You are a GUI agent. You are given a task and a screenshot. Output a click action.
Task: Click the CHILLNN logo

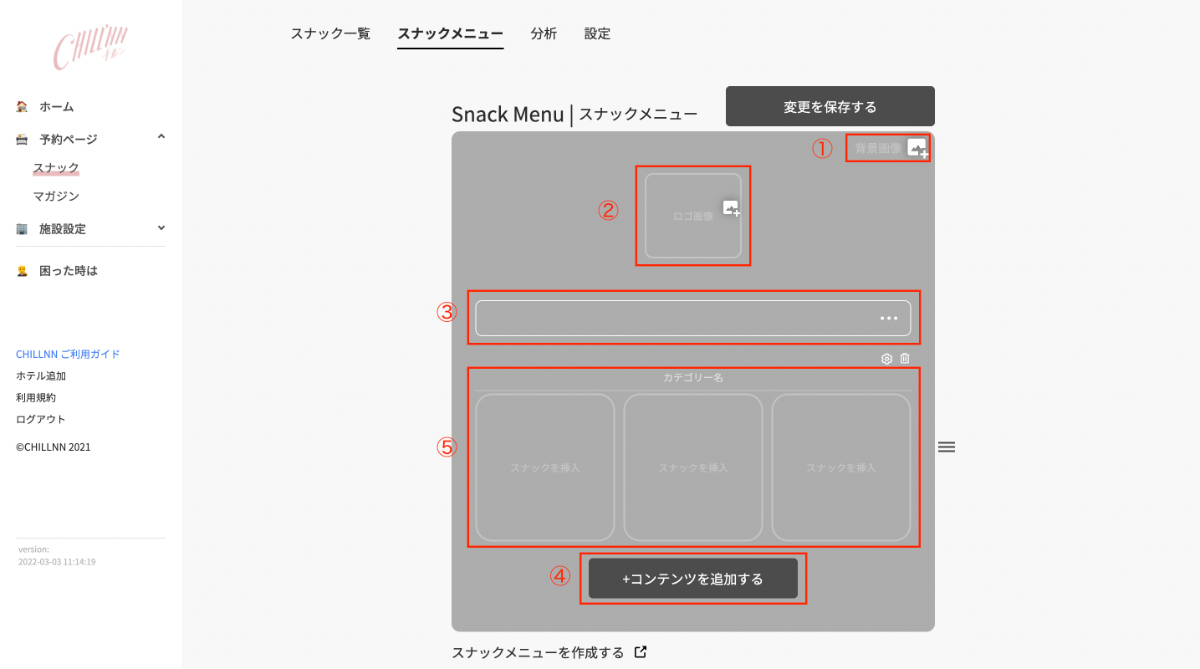tap(90, 48)
